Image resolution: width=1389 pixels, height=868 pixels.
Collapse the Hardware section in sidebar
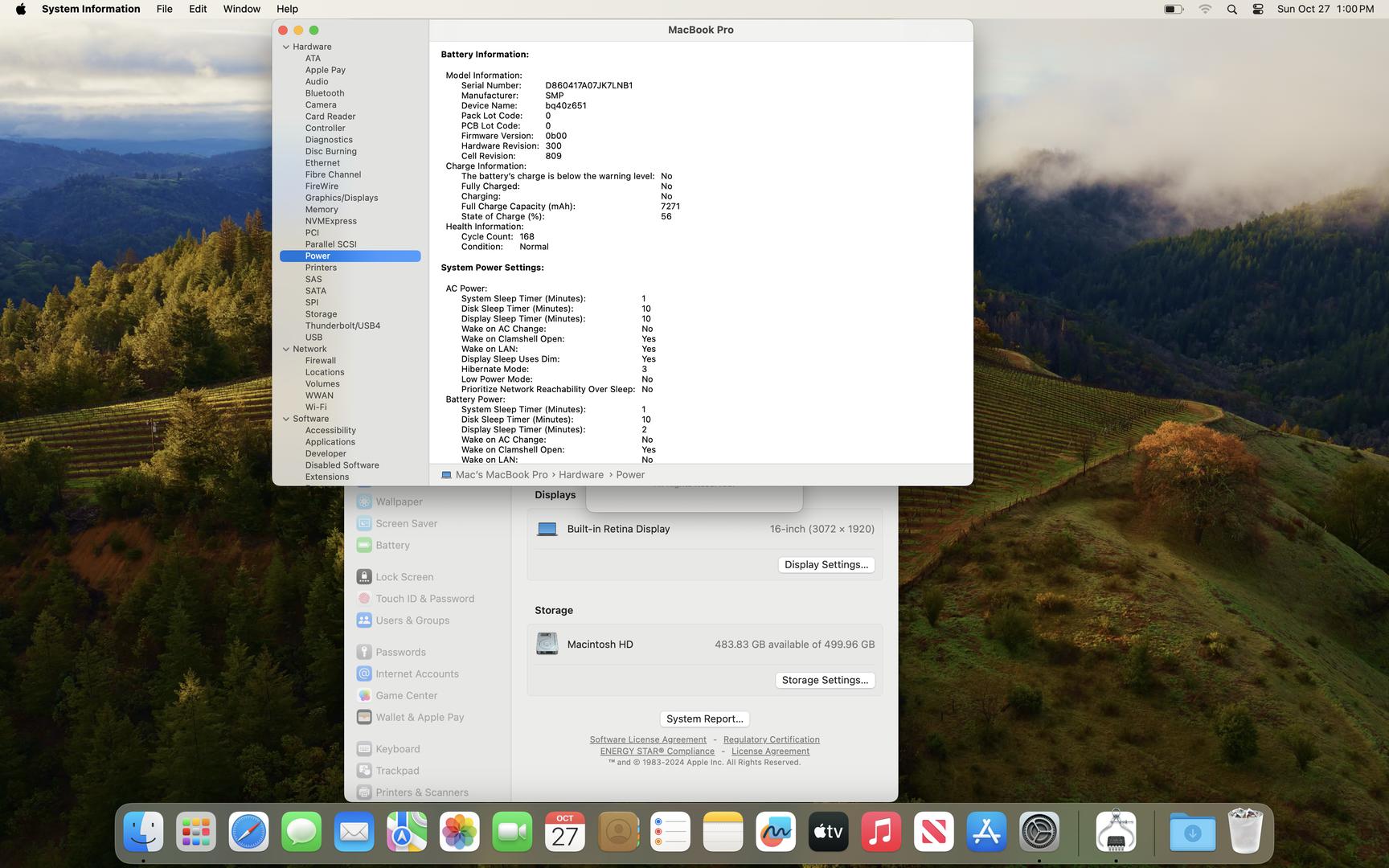(285, 47)
